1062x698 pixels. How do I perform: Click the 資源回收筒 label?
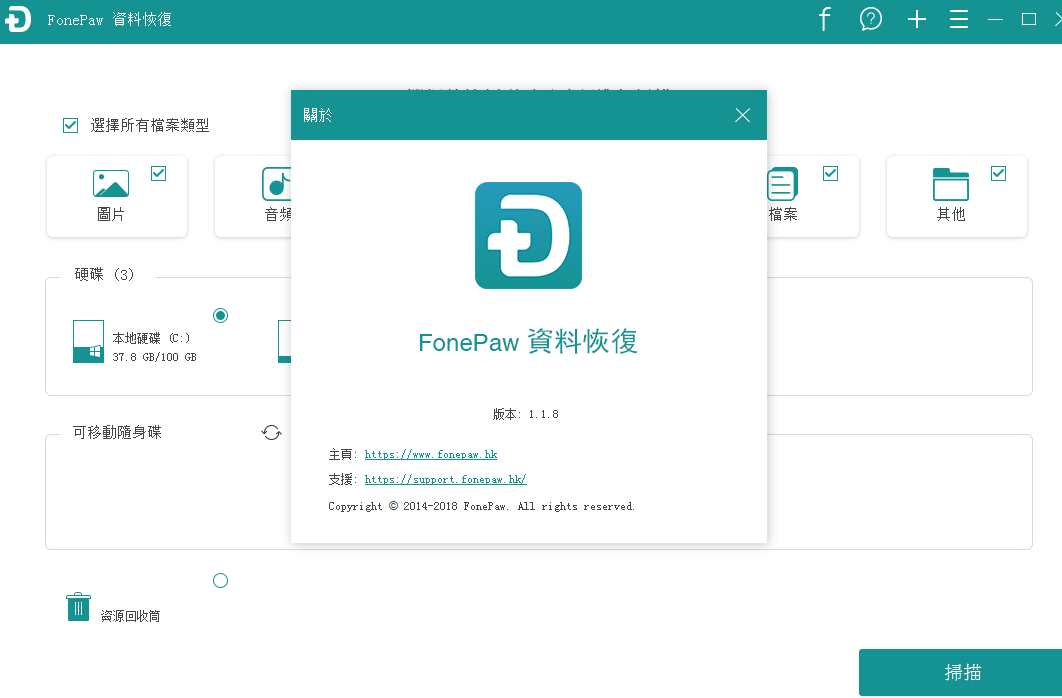coord(130,615)
